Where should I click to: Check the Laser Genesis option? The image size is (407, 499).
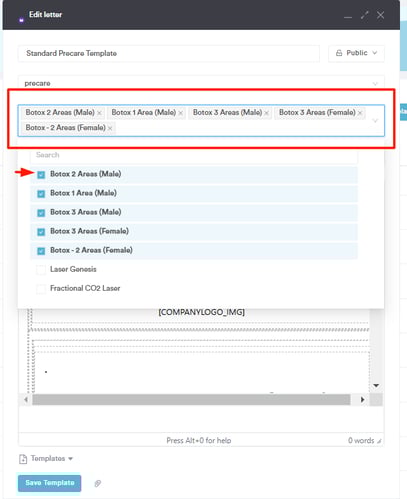(41, 269)
